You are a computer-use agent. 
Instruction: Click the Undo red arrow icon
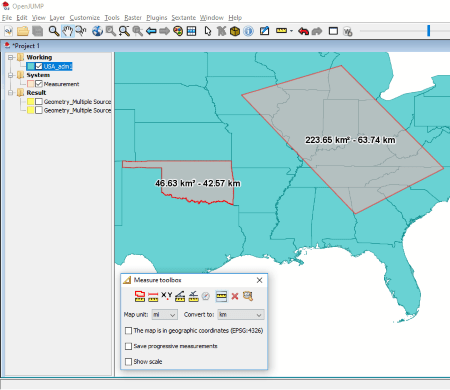click(x=303, y=31)
